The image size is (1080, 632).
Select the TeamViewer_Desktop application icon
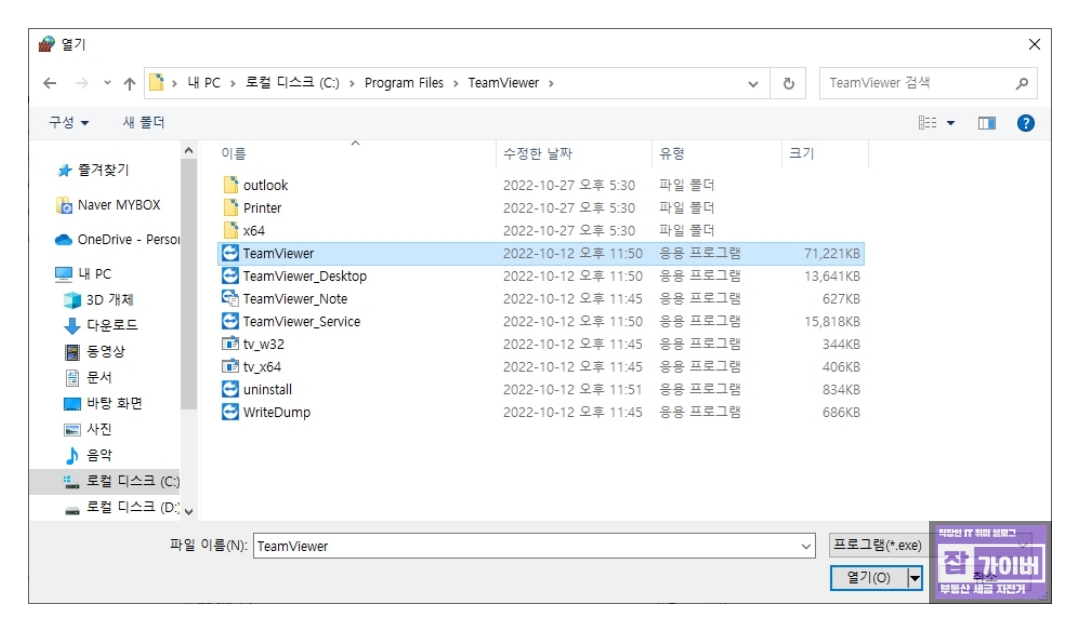point(230,275)
